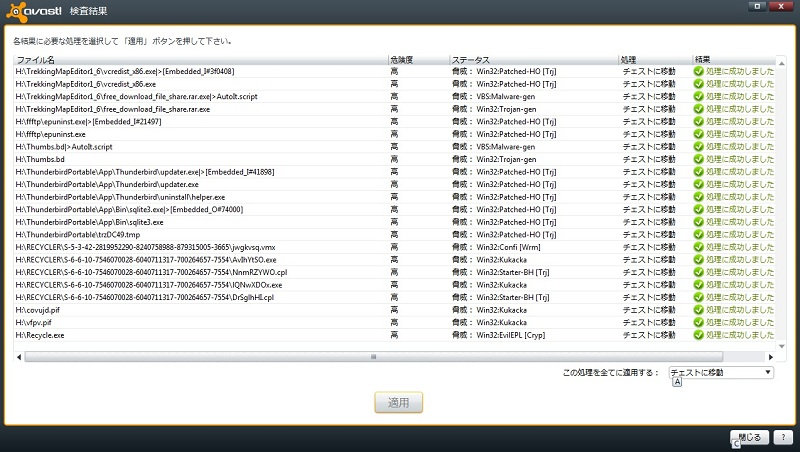This screenshot has width=800, height=452.
Task: Click the horizontal scrollbar left arrow
Action: click(x=19, y=357)
